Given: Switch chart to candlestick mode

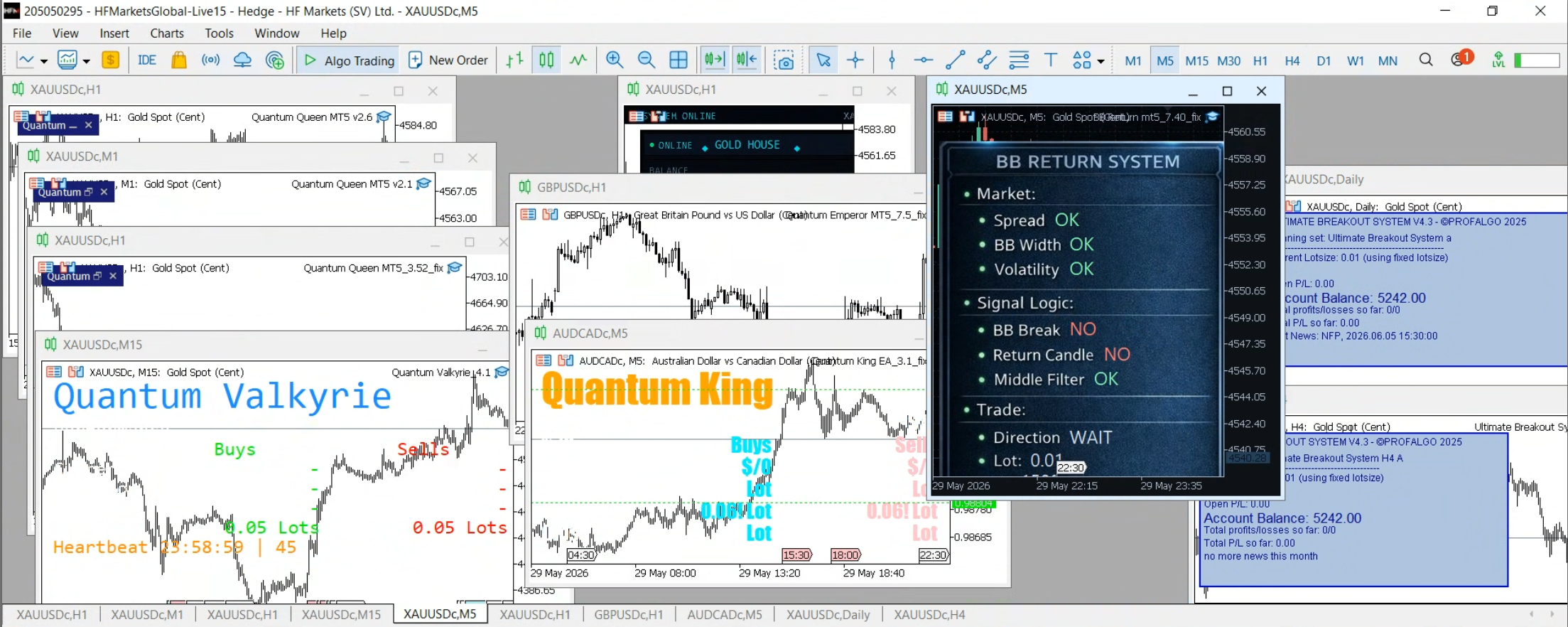Looking at the screenshot, I should [x=546, y=60].
